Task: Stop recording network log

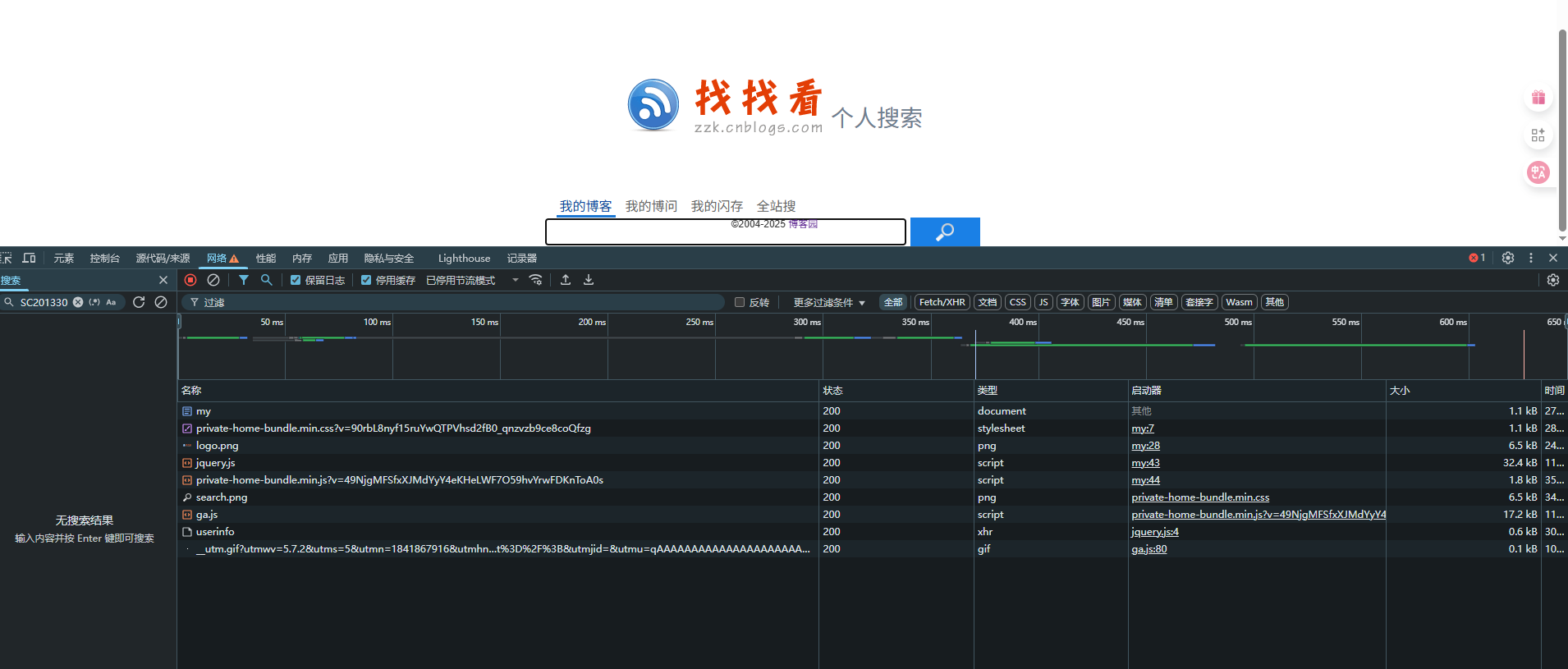Action: [190, 280]
